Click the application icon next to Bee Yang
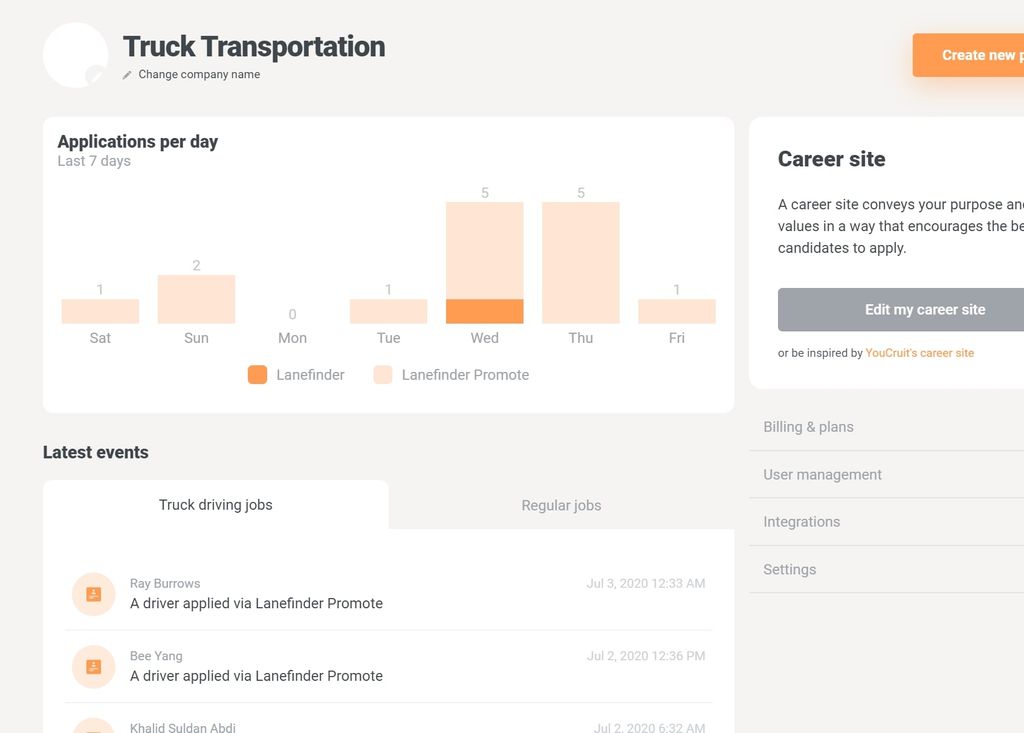The image size is (1024, 733). pyautogui.click(x=94, y=666)
